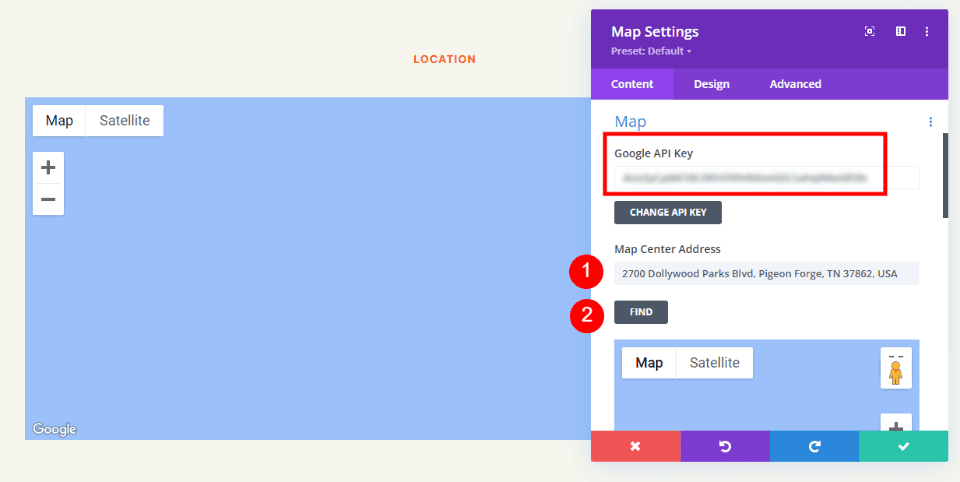The width and height of the screenshot is (960, 482).
Task: Click the Change API Key button
Action: (667, 213)
